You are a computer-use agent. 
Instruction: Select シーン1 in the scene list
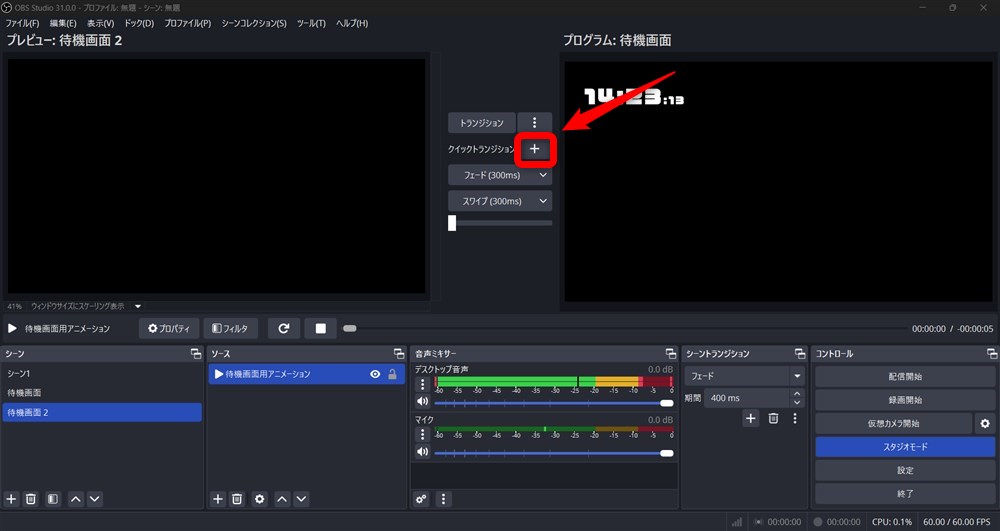point(102,374)
